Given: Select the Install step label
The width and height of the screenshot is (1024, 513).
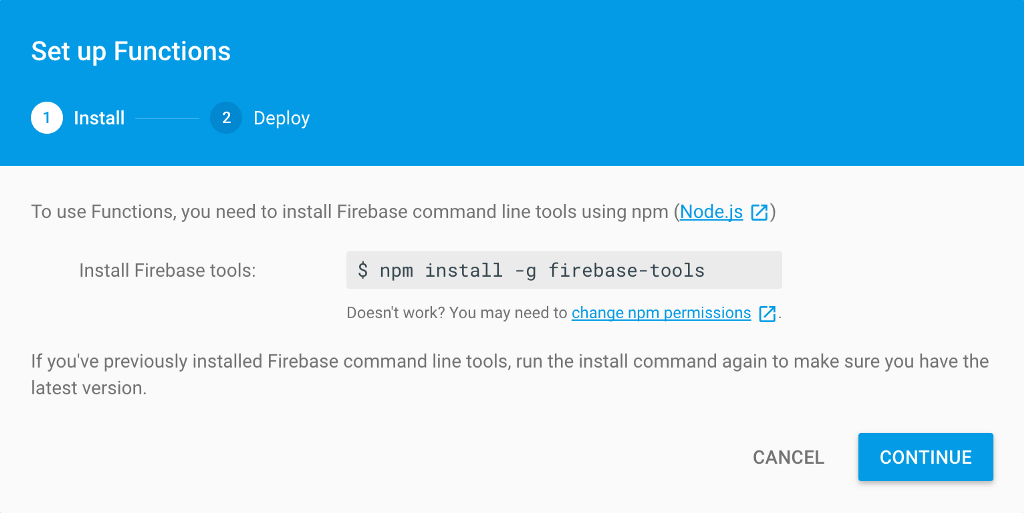Looking at the screenshot, I should (99, 118).
